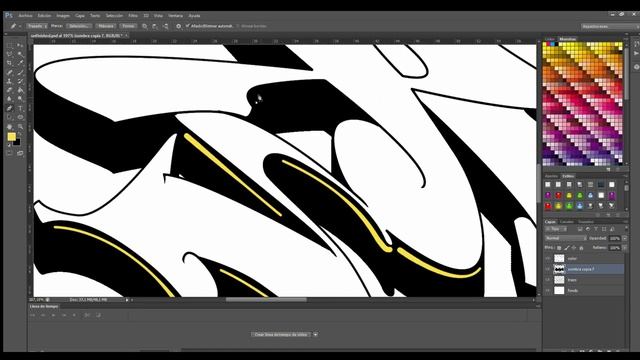Select the Ellipse shape tool
Viewport: 640px width, 360px height.
pyautogui.click(x=20, y=117)
